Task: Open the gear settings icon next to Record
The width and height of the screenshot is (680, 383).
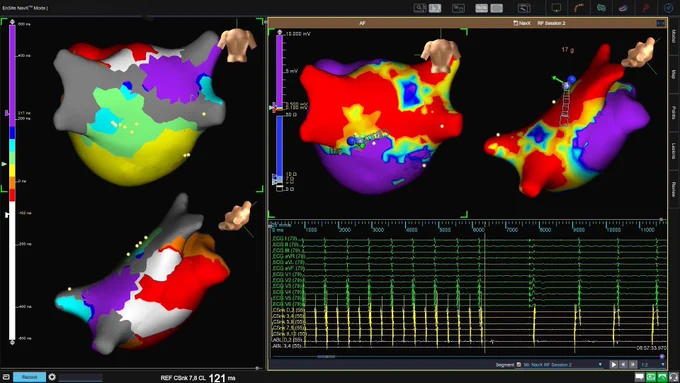Action: pos(52,377)
